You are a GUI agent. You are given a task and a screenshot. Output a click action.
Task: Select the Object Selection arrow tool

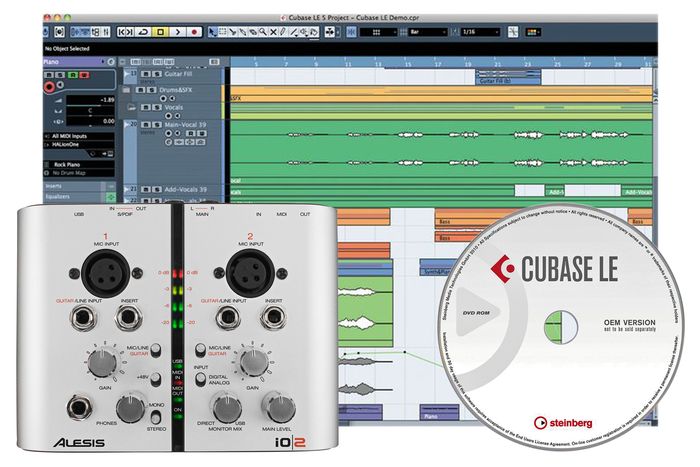point(212,32)
